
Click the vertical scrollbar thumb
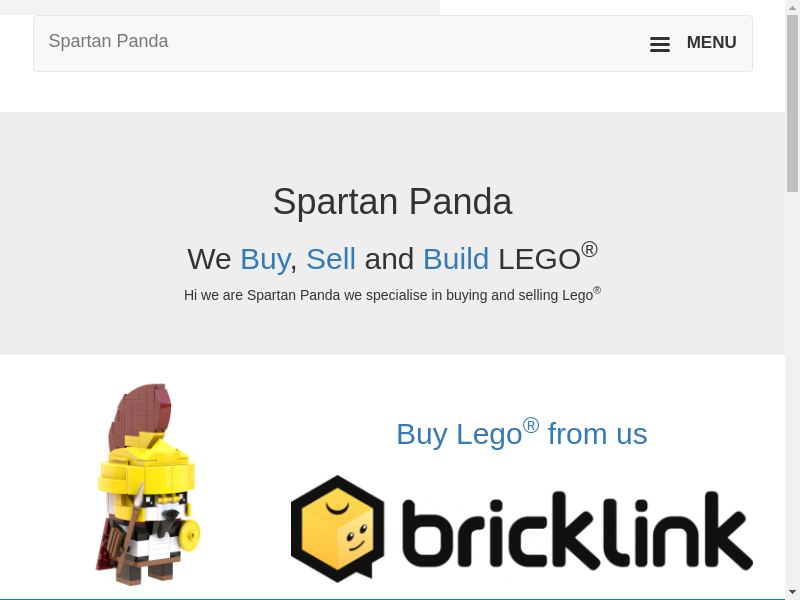[x=792, y=103]
